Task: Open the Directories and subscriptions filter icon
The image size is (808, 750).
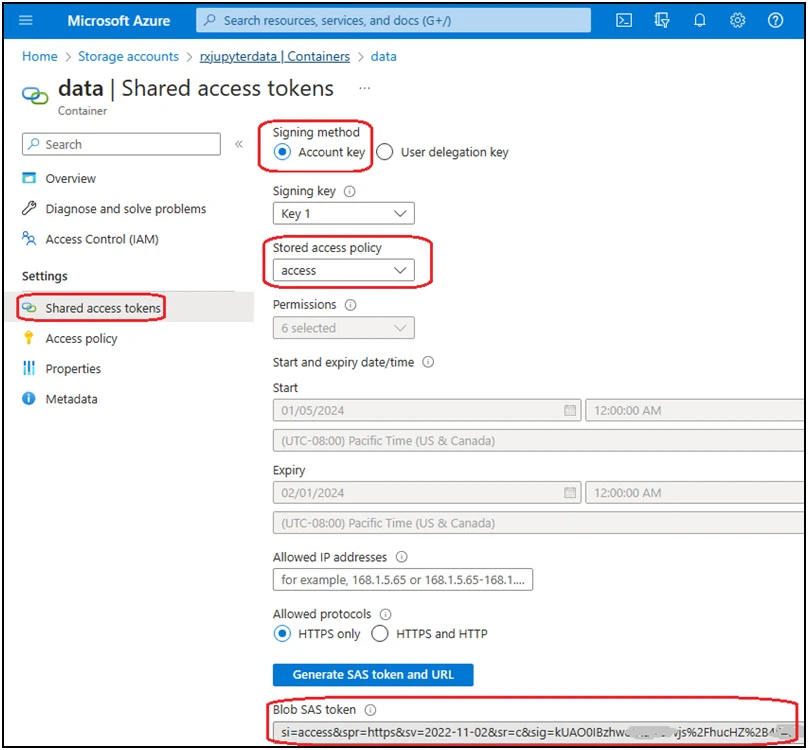Action: pos(662,20)
